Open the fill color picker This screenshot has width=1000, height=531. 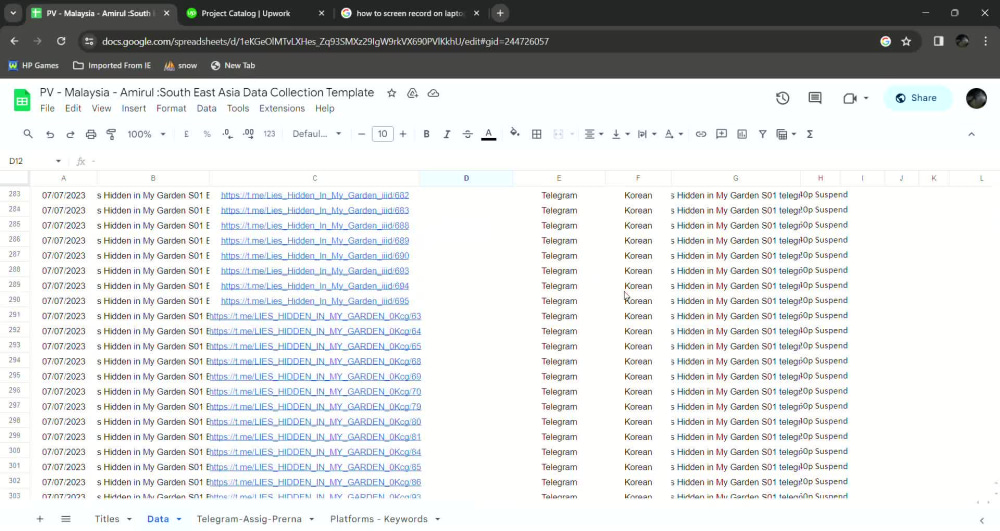click(x=515, y=133)
